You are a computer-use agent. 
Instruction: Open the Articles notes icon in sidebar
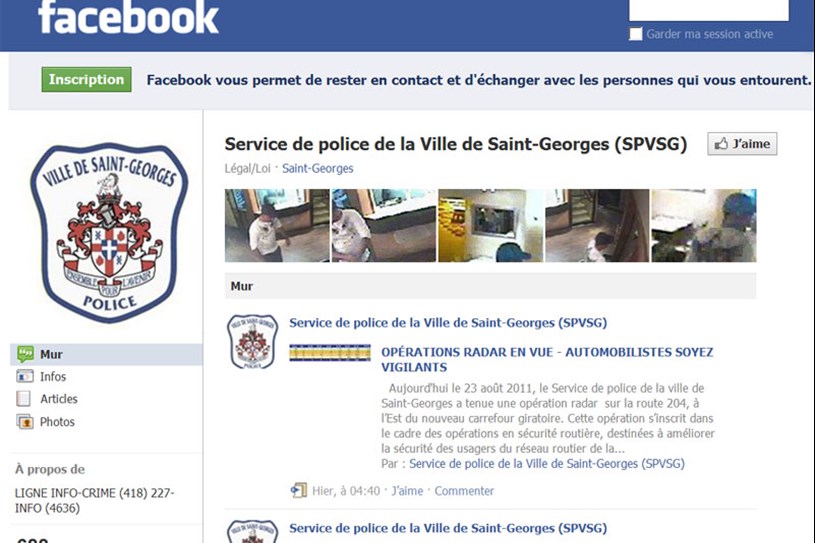click(x=24, y=399)
